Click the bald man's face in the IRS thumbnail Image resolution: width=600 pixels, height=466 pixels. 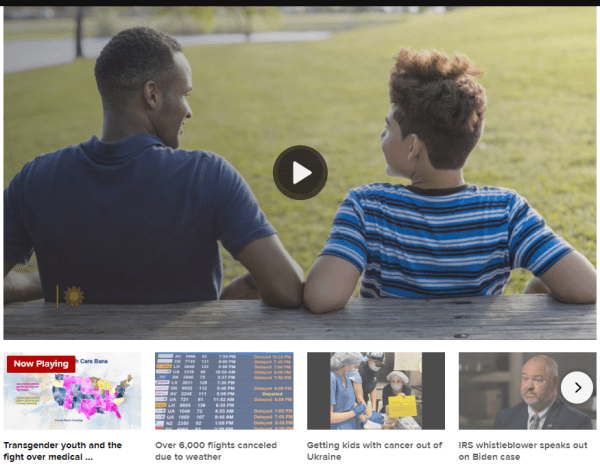click(540, 380)
